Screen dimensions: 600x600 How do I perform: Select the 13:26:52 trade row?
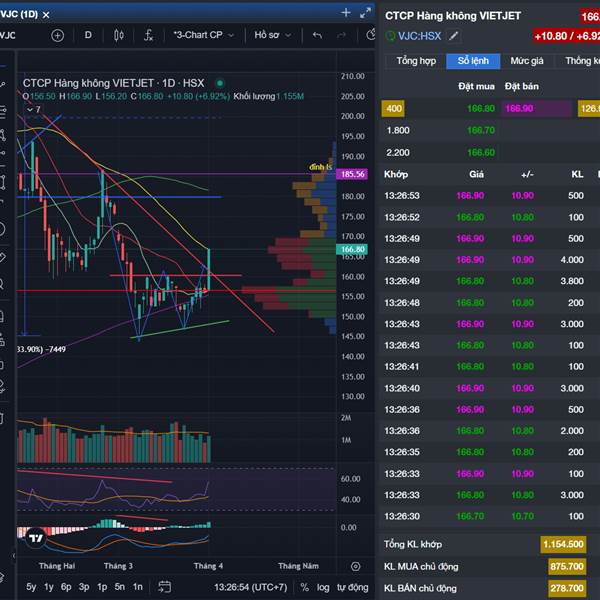(490, 217)
